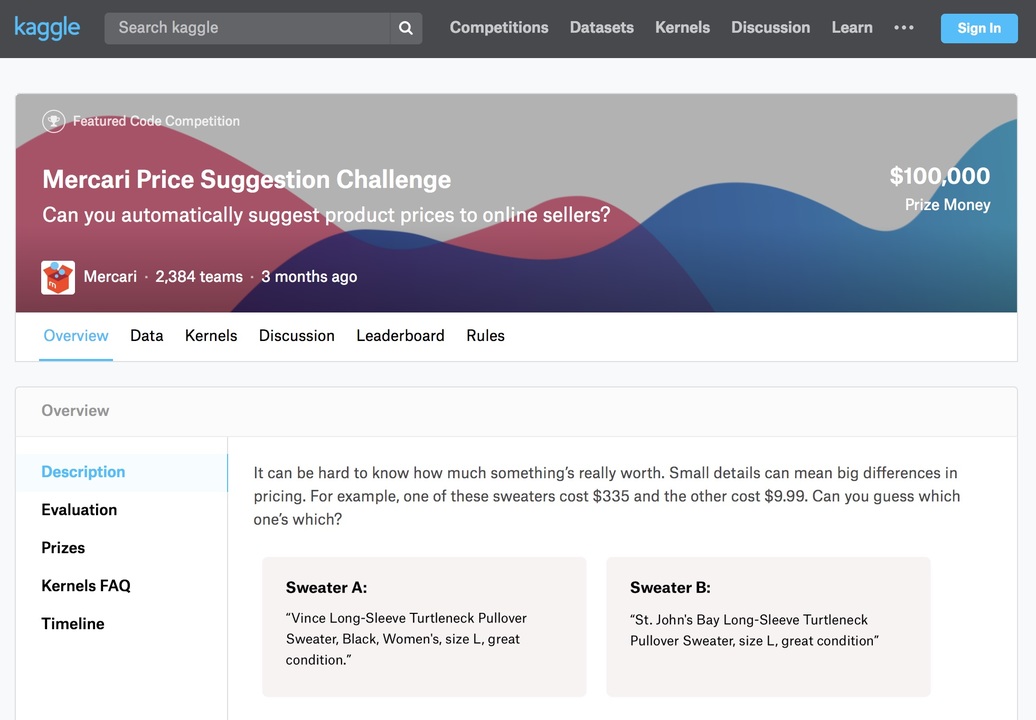Select Prizes in the overview sidebar

pyautogui.click(x=63, y=548)
